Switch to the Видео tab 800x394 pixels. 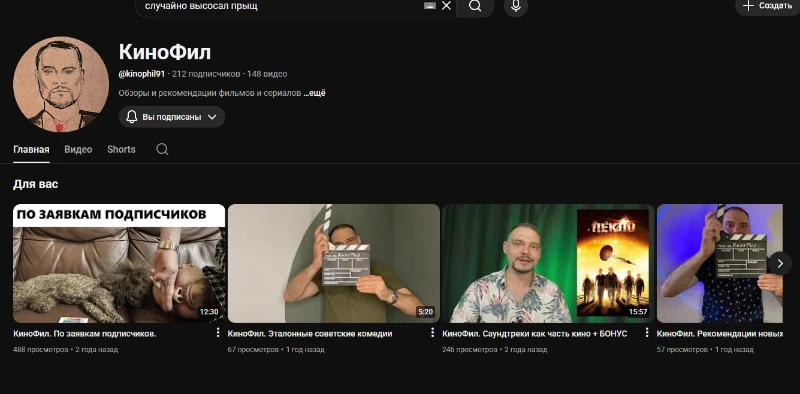point(78,150)
